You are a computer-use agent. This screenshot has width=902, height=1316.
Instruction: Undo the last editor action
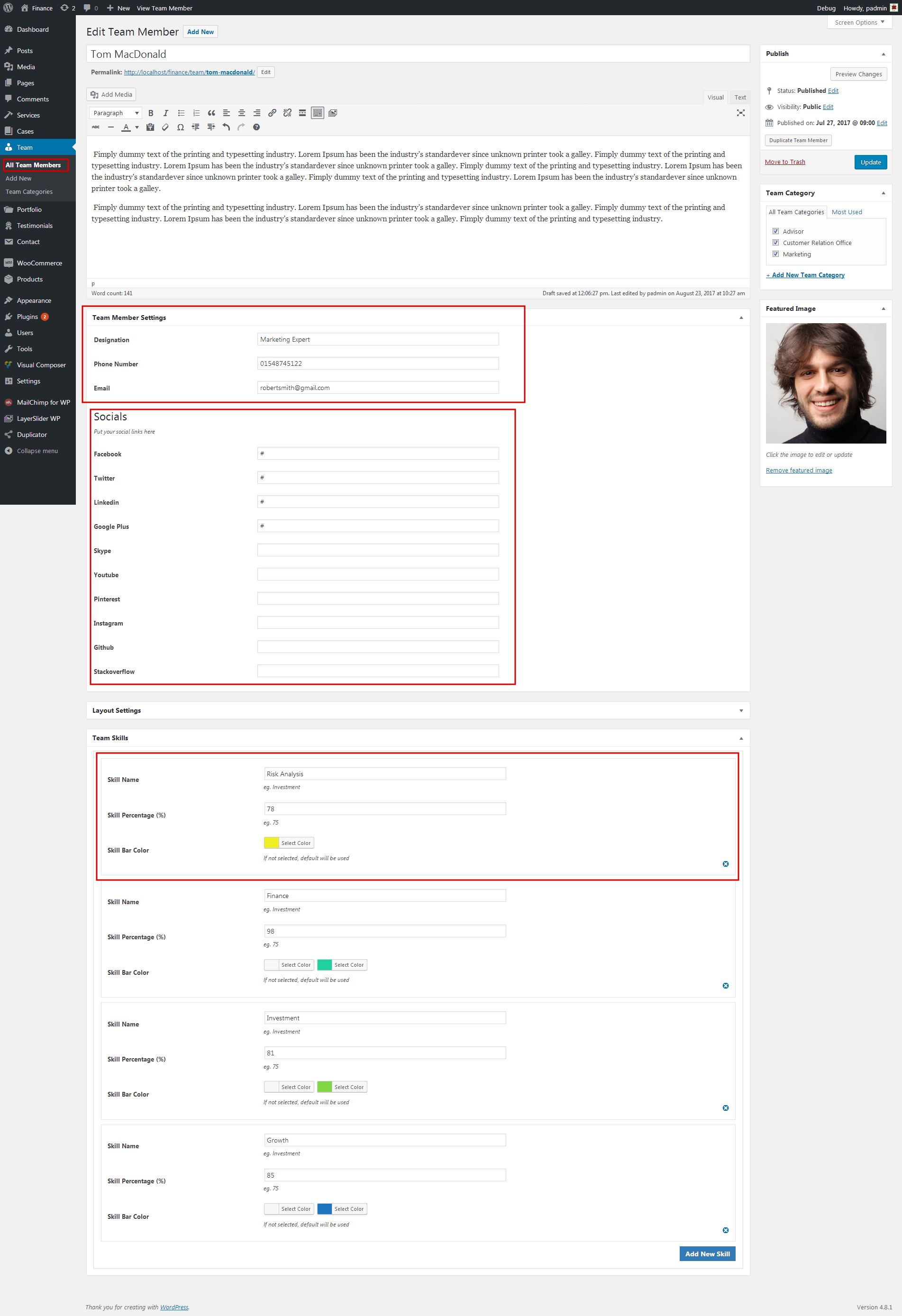[227, 127]
